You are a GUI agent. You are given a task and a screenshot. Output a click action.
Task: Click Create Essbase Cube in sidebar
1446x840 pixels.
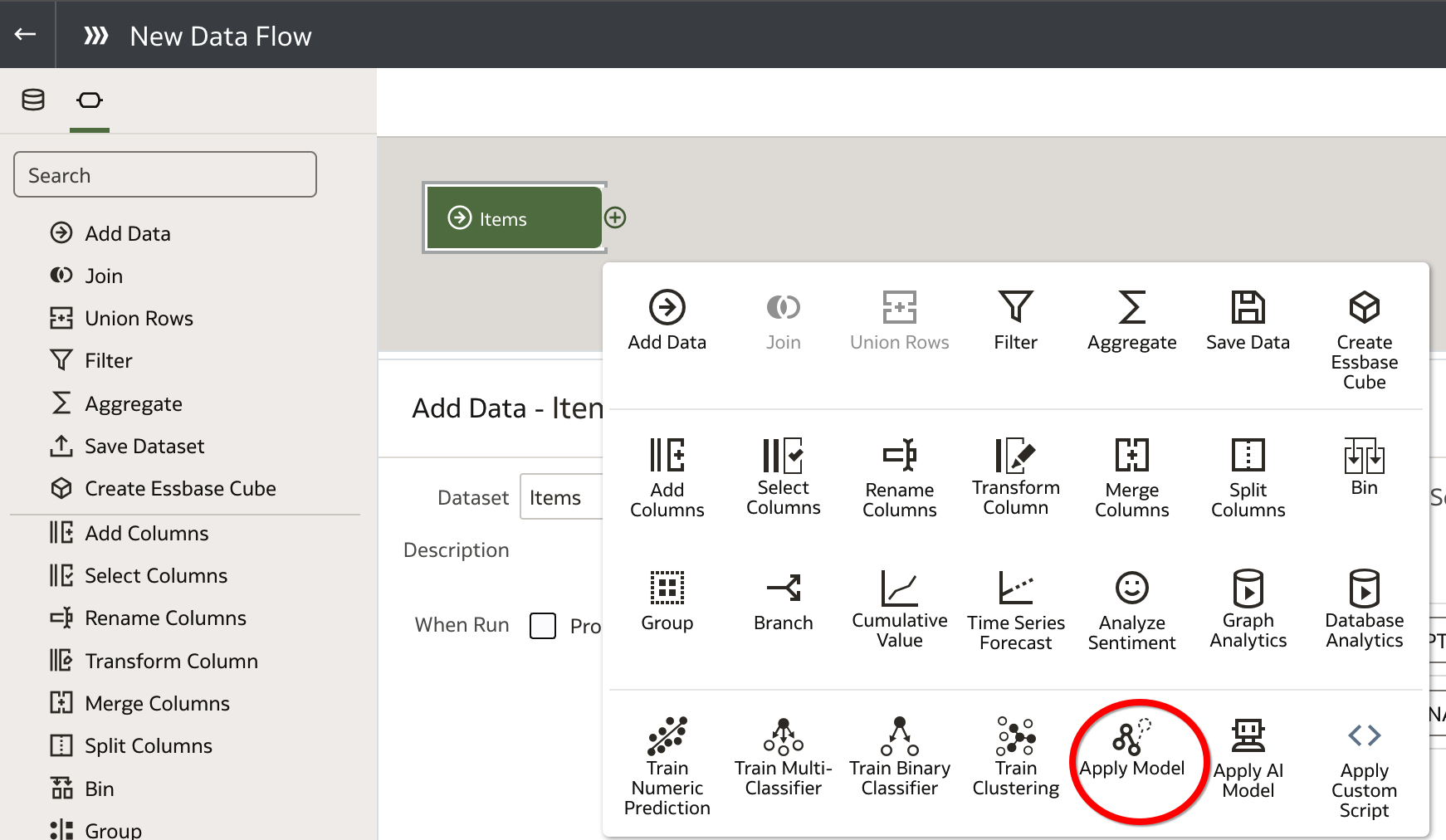[180, 488]
